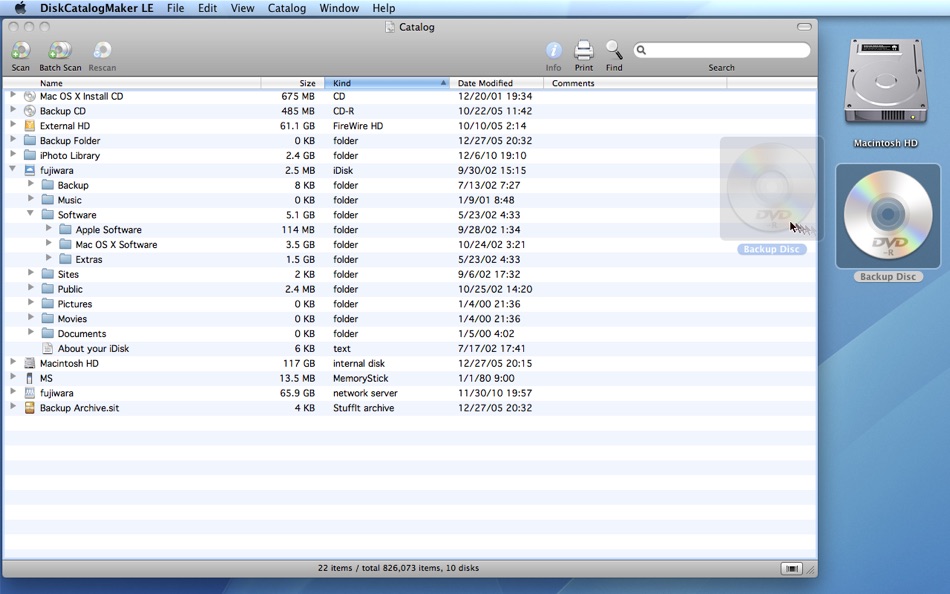Click the 'StuffIt archive' kind cell
950x594 pixels.
(x=364, y=408)
